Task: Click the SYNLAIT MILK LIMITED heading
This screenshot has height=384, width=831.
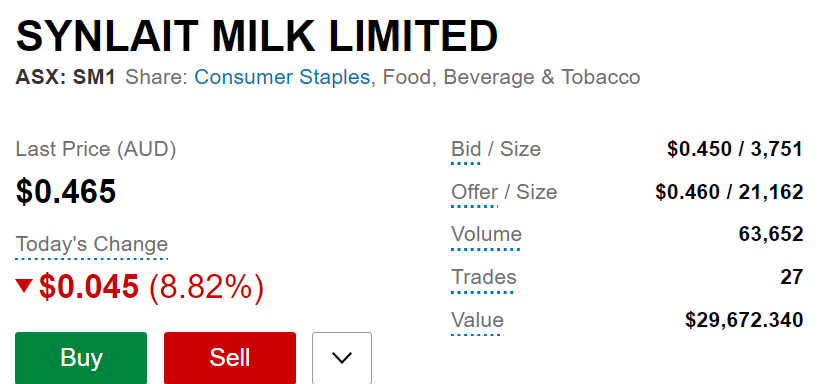Action: pyautogui.click(x=257, y=35)
